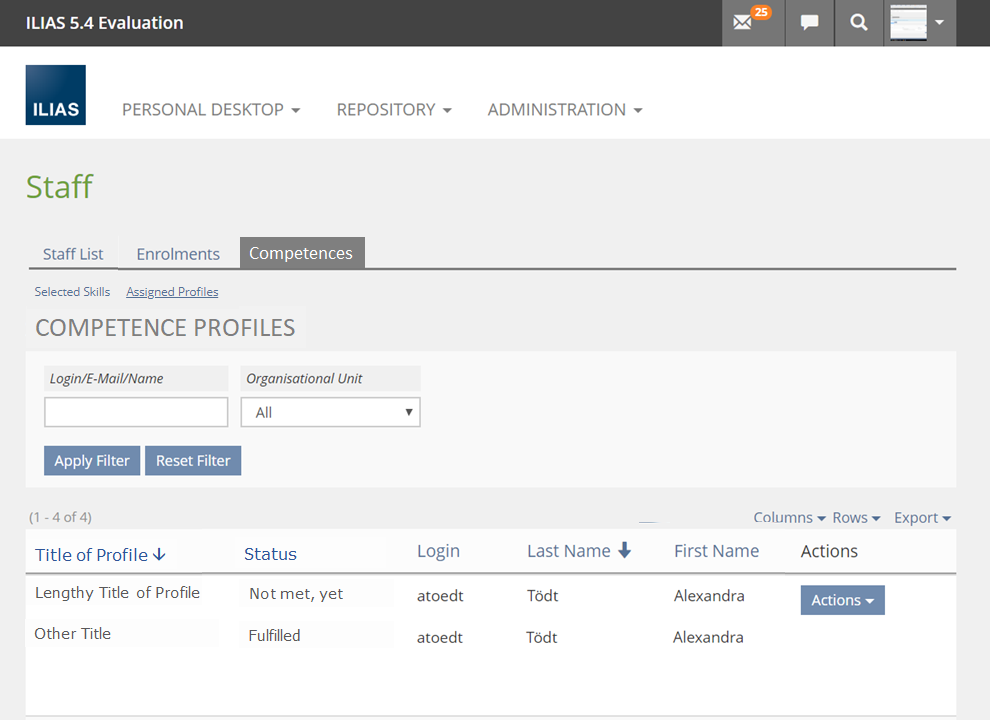Image resolution: width=990 pixels, height=720 pixels.
Task: Select the Competences tab
Action: pyautogui.click(x=301, y=254)
